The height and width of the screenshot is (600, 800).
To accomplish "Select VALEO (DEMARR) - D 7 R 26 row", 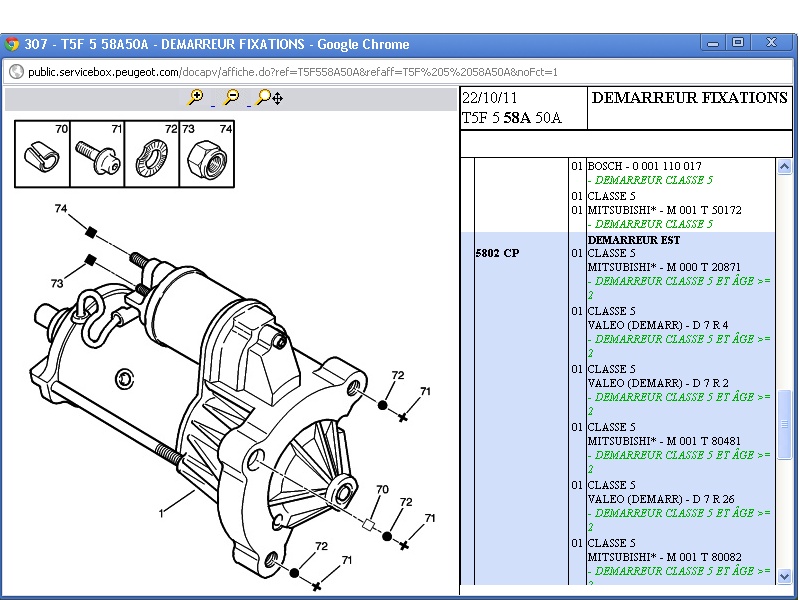I will point(661,499).
